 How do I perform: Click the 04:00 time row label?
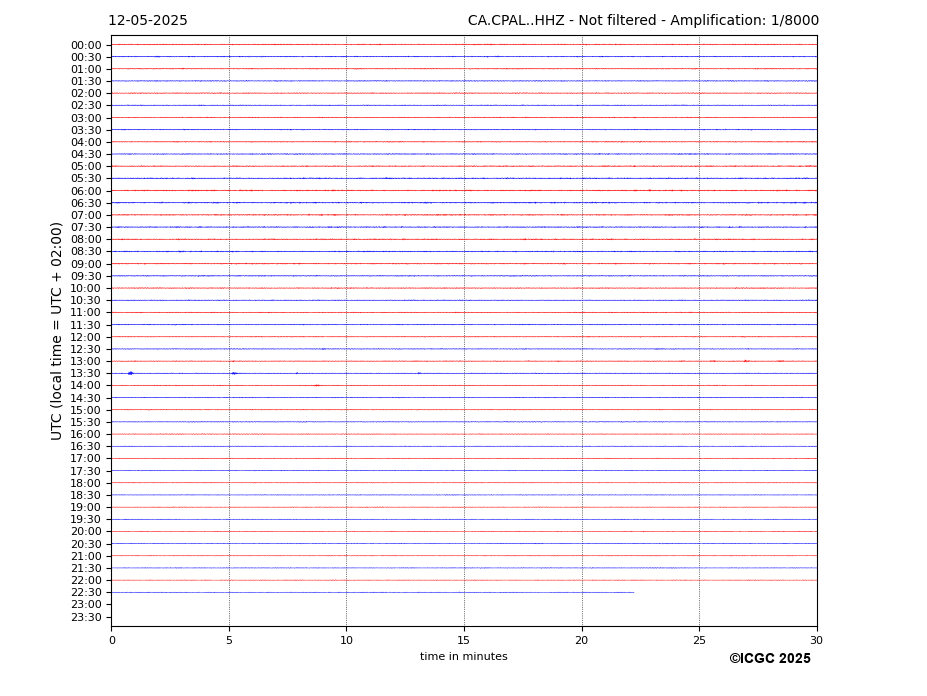click(86, 143)
